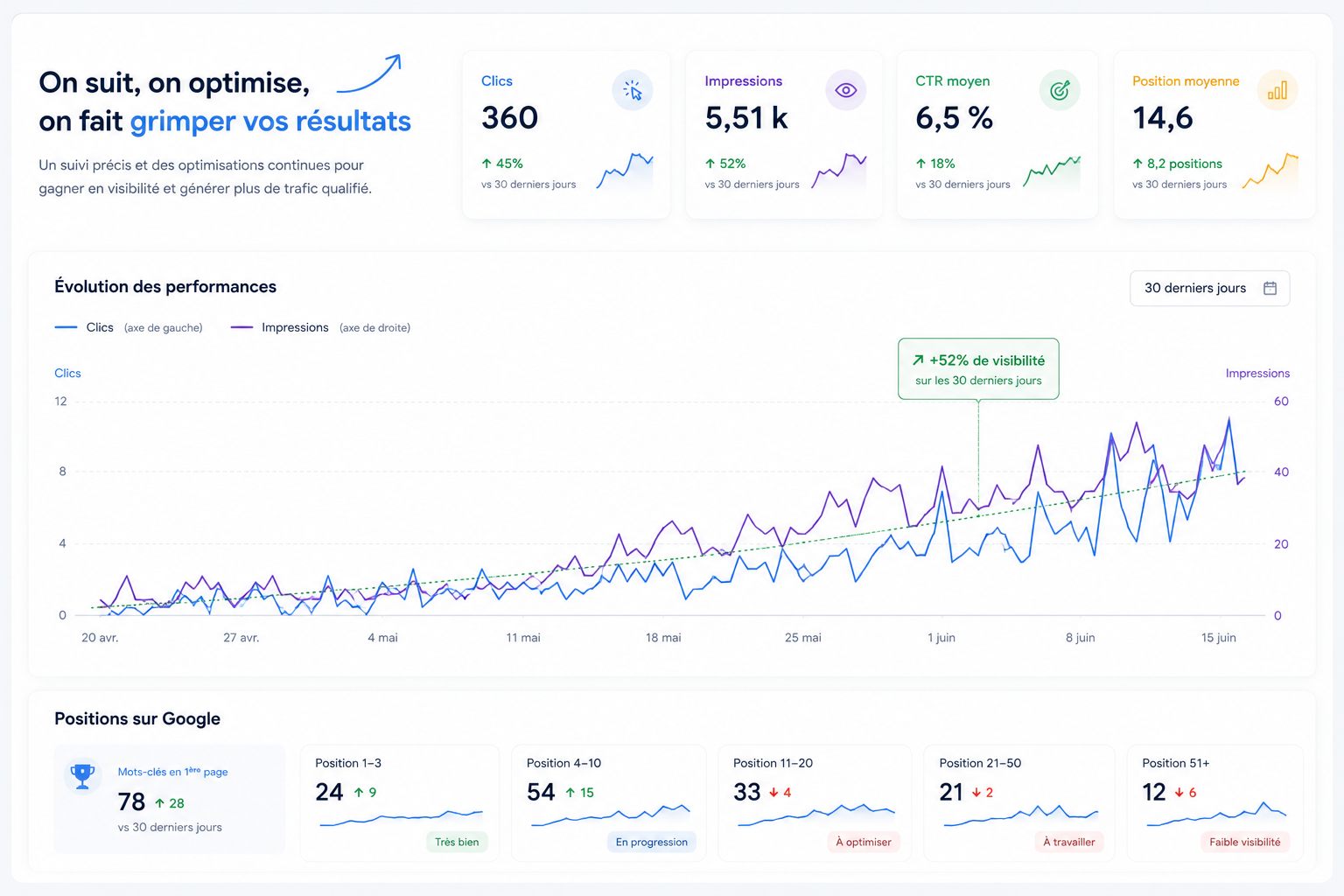Click the grimper vos résultats headline text

[x=270, y=121]
